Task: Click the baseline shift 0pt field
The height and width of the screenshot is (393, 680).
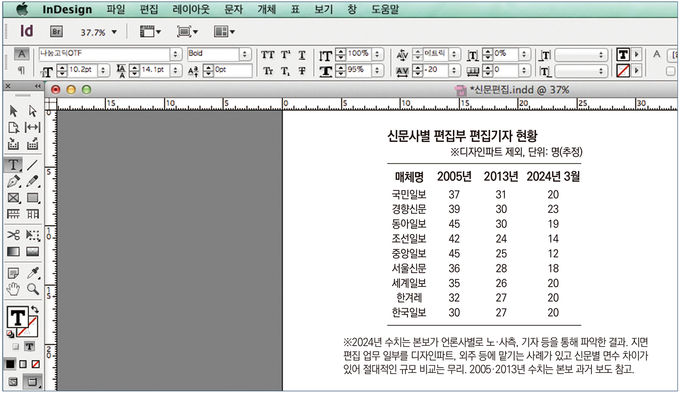Action: point(233,70)
